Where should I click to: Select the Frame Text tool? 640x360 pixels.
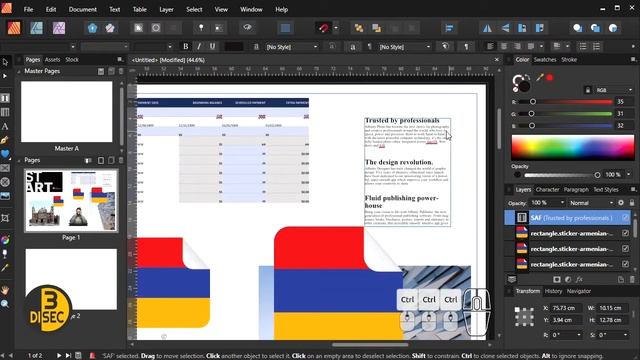[x=5, y=98]
